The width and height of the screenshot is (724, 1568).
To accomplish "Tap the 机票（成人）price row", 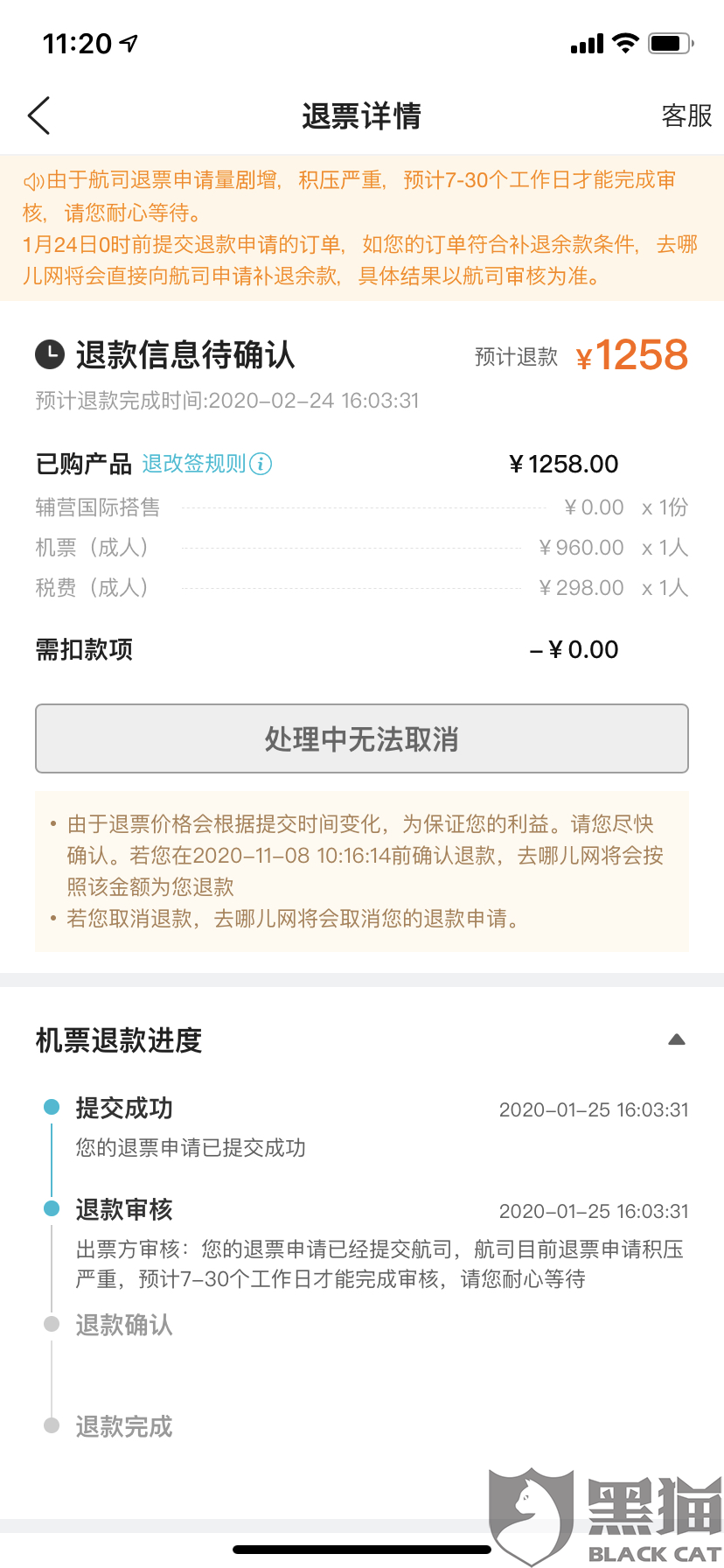I will 361,548.
